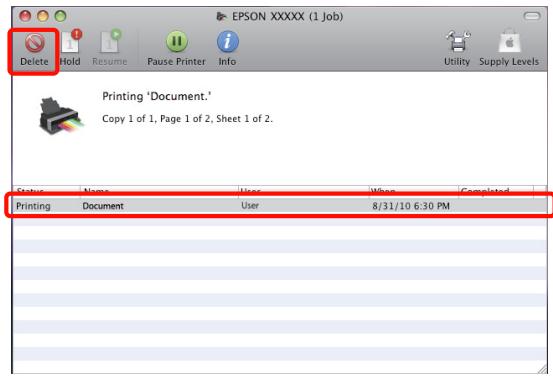Hold the selected print job
Image resolution: width=553 pixels, height=376 pixels.
pos(70,49)
